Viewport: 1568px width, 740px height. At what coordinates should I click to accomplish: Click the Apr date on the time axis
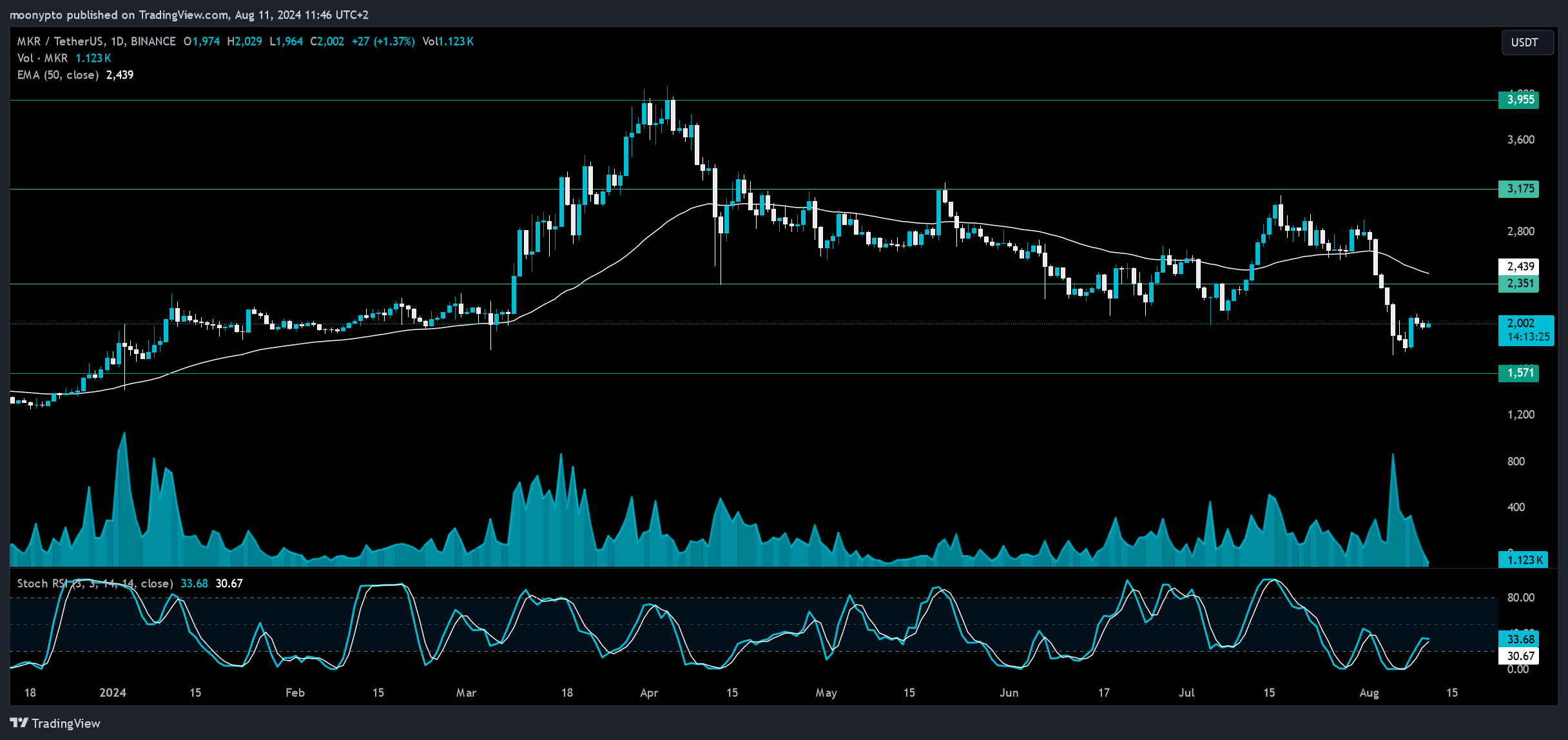click(649, 693)
